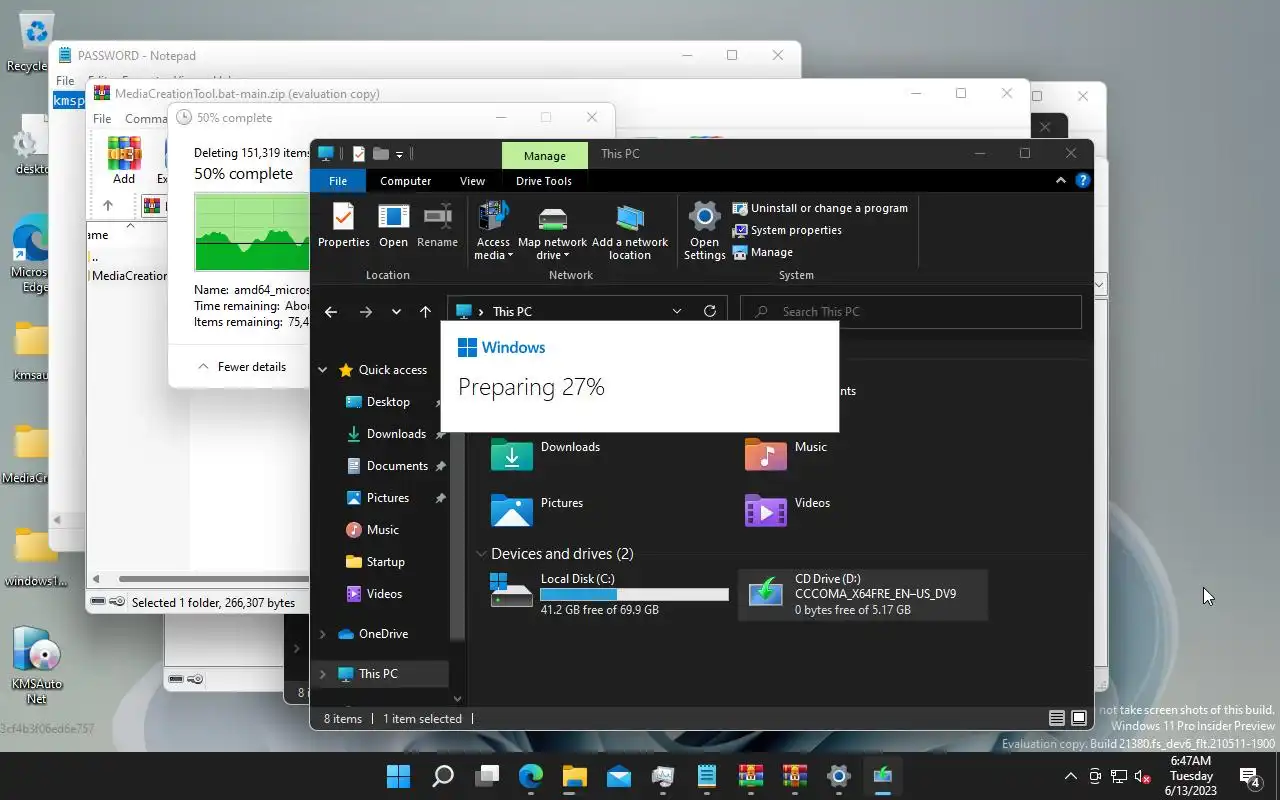Switch to details view in status bar
This screenshot has height=800, width=1280.
coord(1056,718)
